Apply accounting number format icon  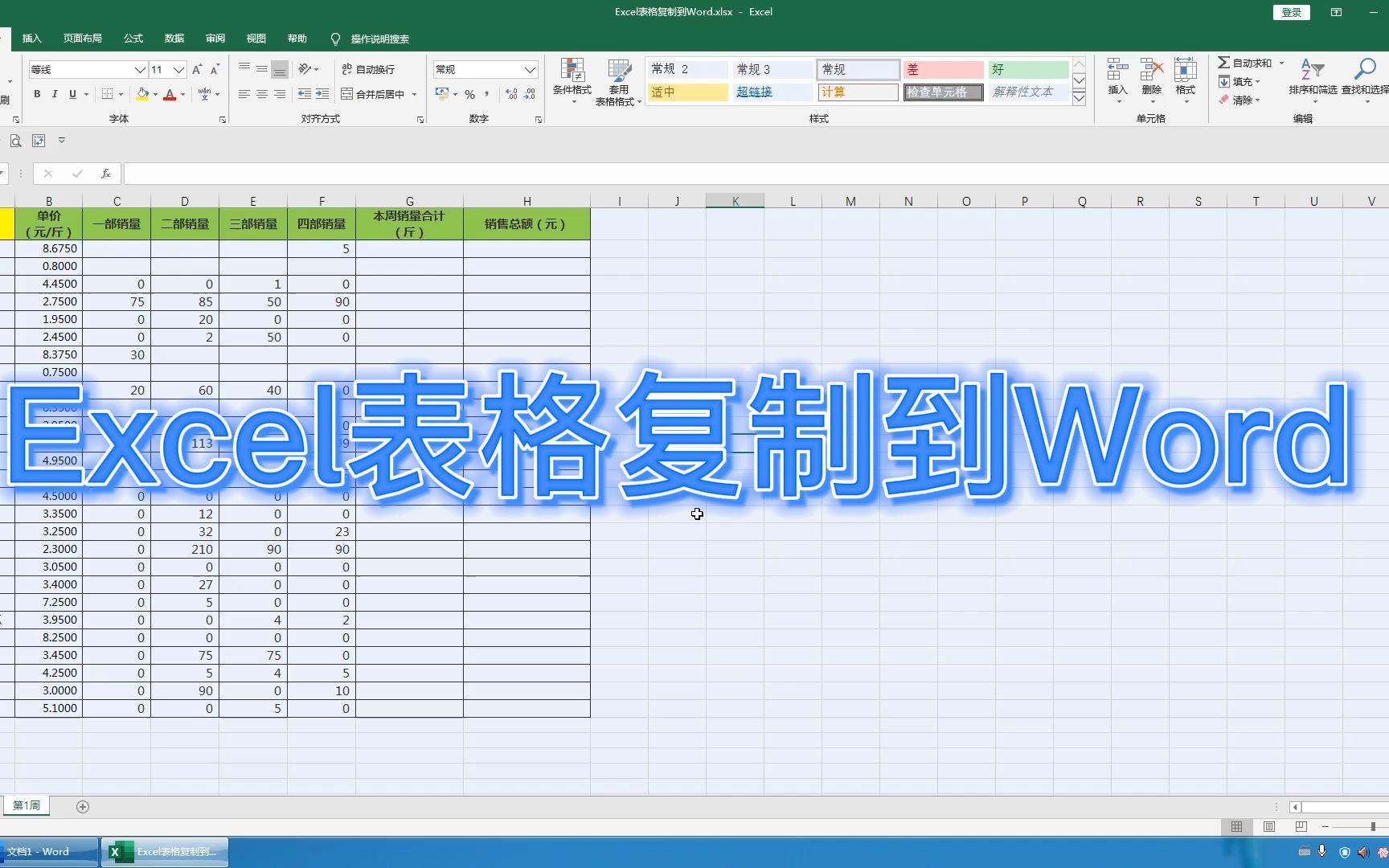coord(442,94)
